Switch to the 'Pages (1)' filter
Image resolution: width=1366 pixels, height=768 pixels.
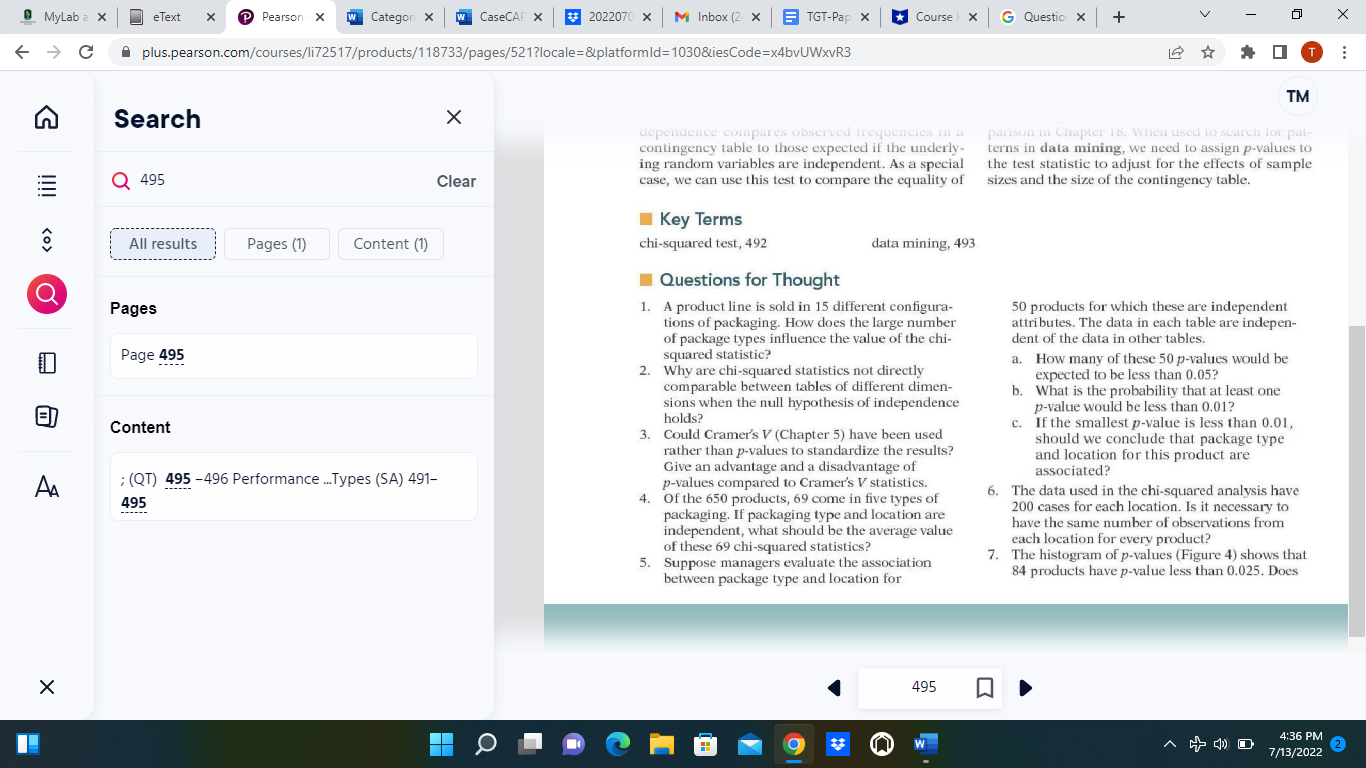(x=277, y=243)
